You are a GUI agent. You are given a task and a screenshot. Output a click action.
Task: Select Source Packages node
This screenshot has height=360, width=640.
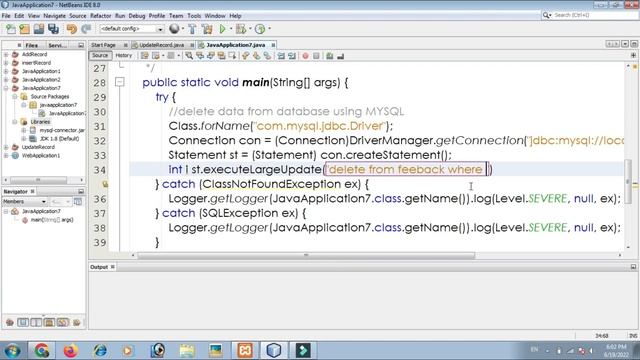(50, 97)
